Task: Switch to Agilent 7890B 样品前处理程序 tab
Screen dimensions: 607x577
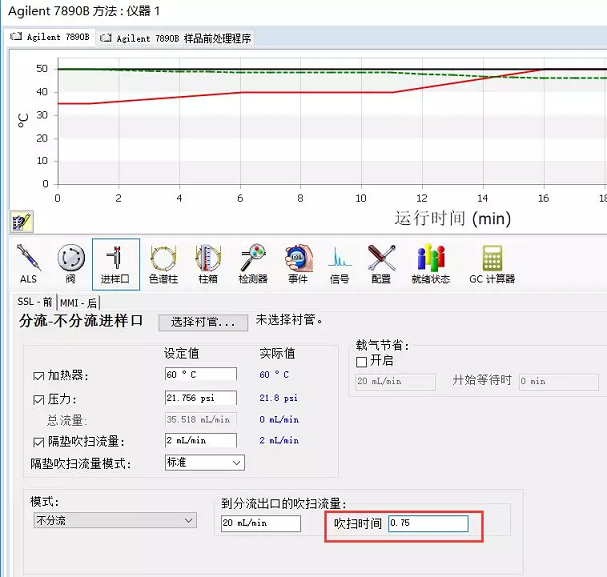Action: point(176,38)
